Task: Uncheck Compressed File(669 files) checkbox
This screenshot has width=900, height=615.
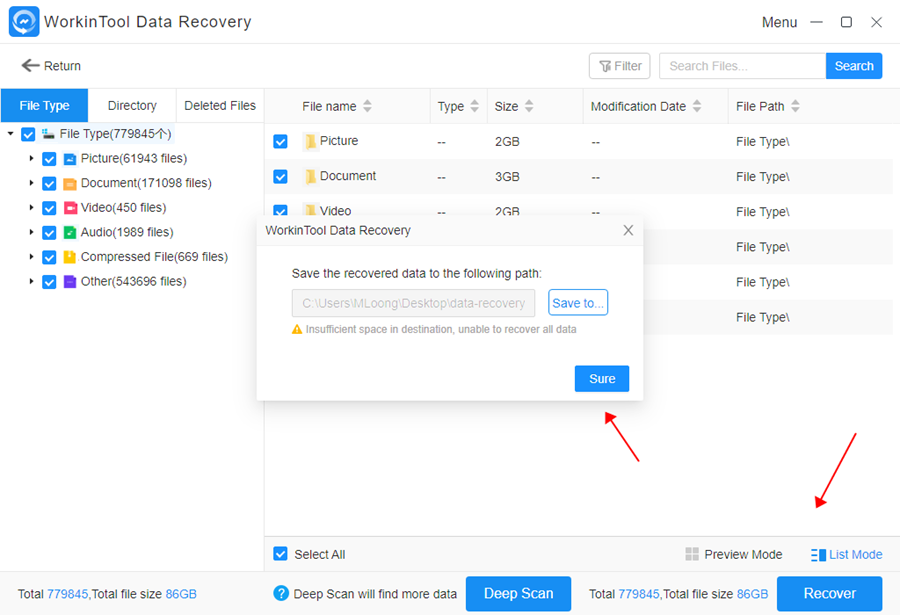Action: click(x=49, y=257)
